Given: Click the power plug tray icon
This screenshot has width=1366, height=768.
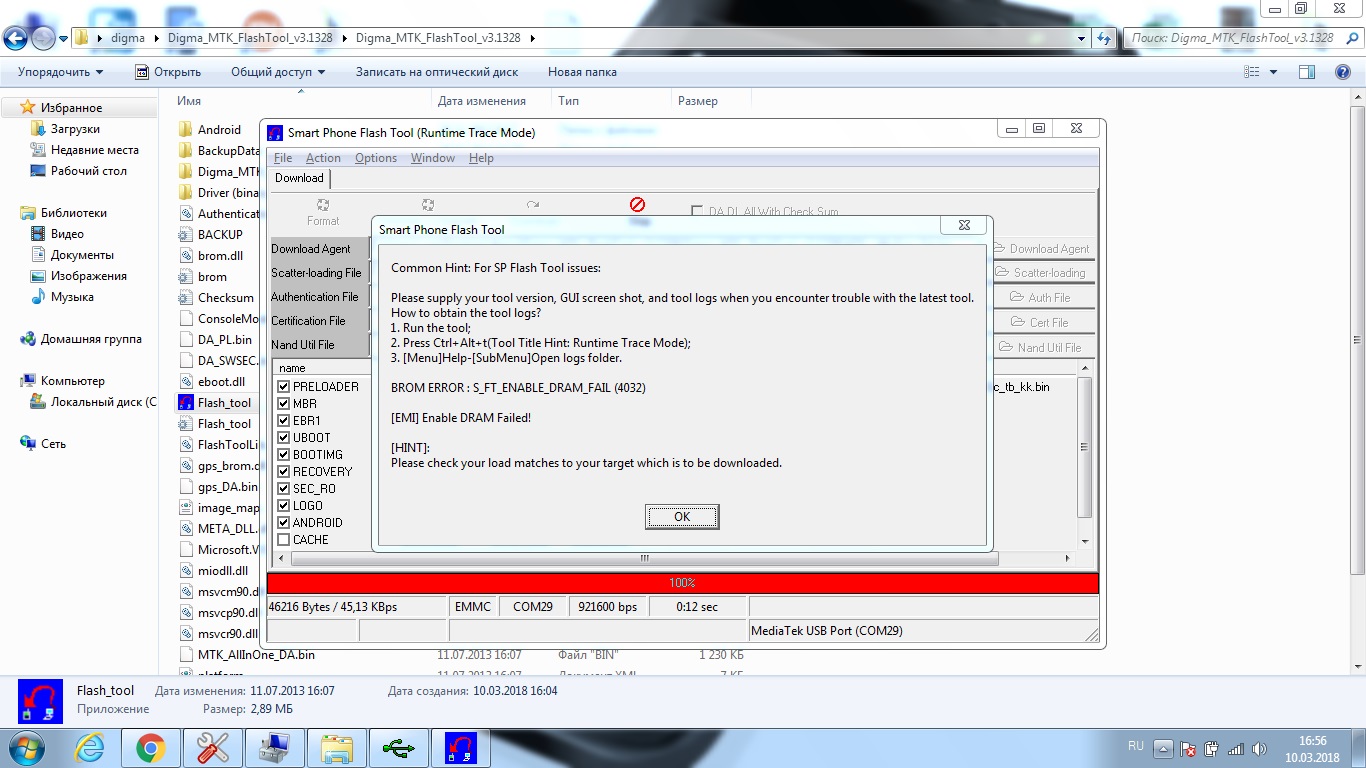Looking at the screenshot, I should [x=1212, y=748].
